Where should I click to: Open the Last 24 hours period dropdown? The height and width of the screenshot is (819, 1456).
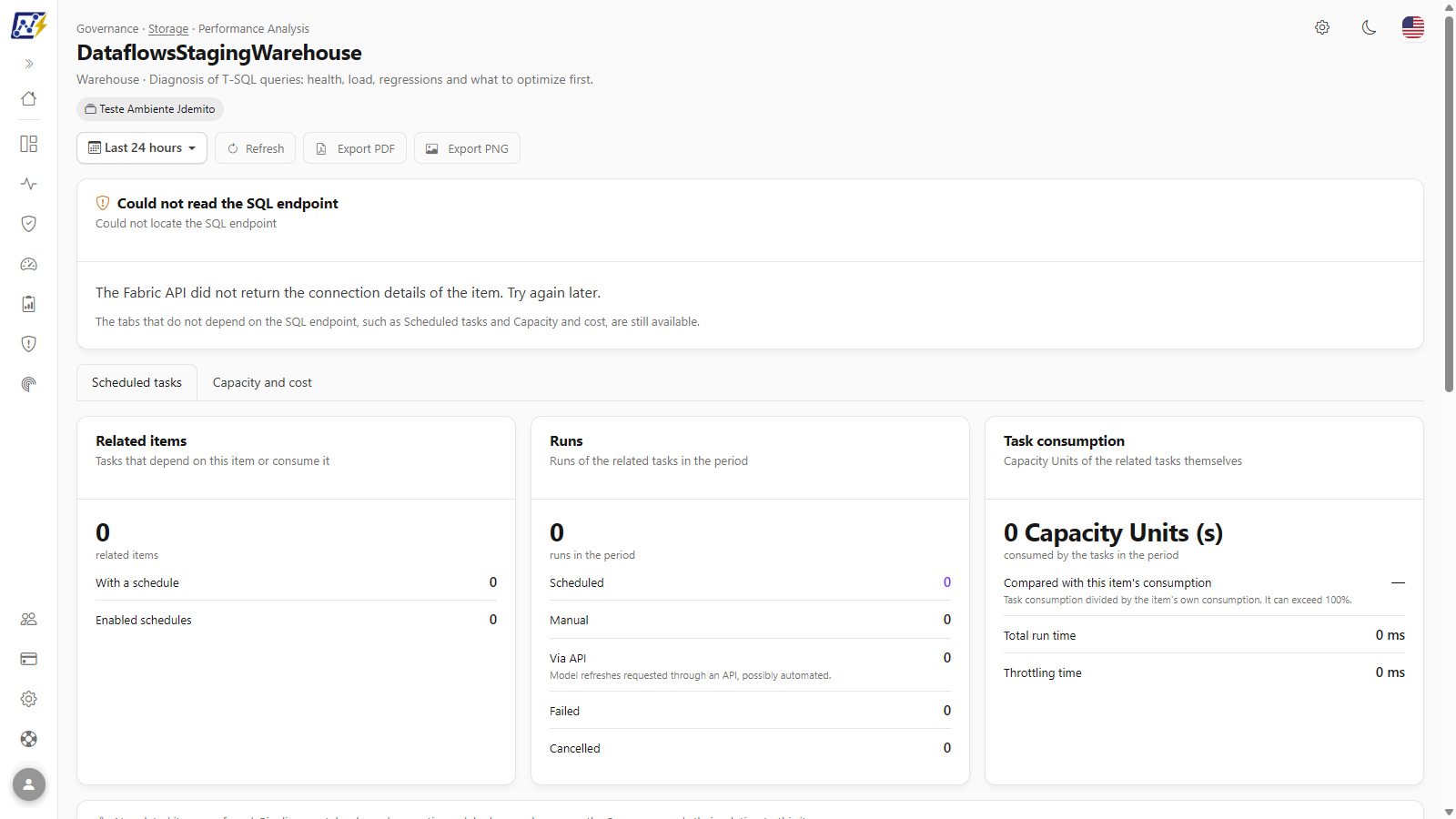coord(142,148)
